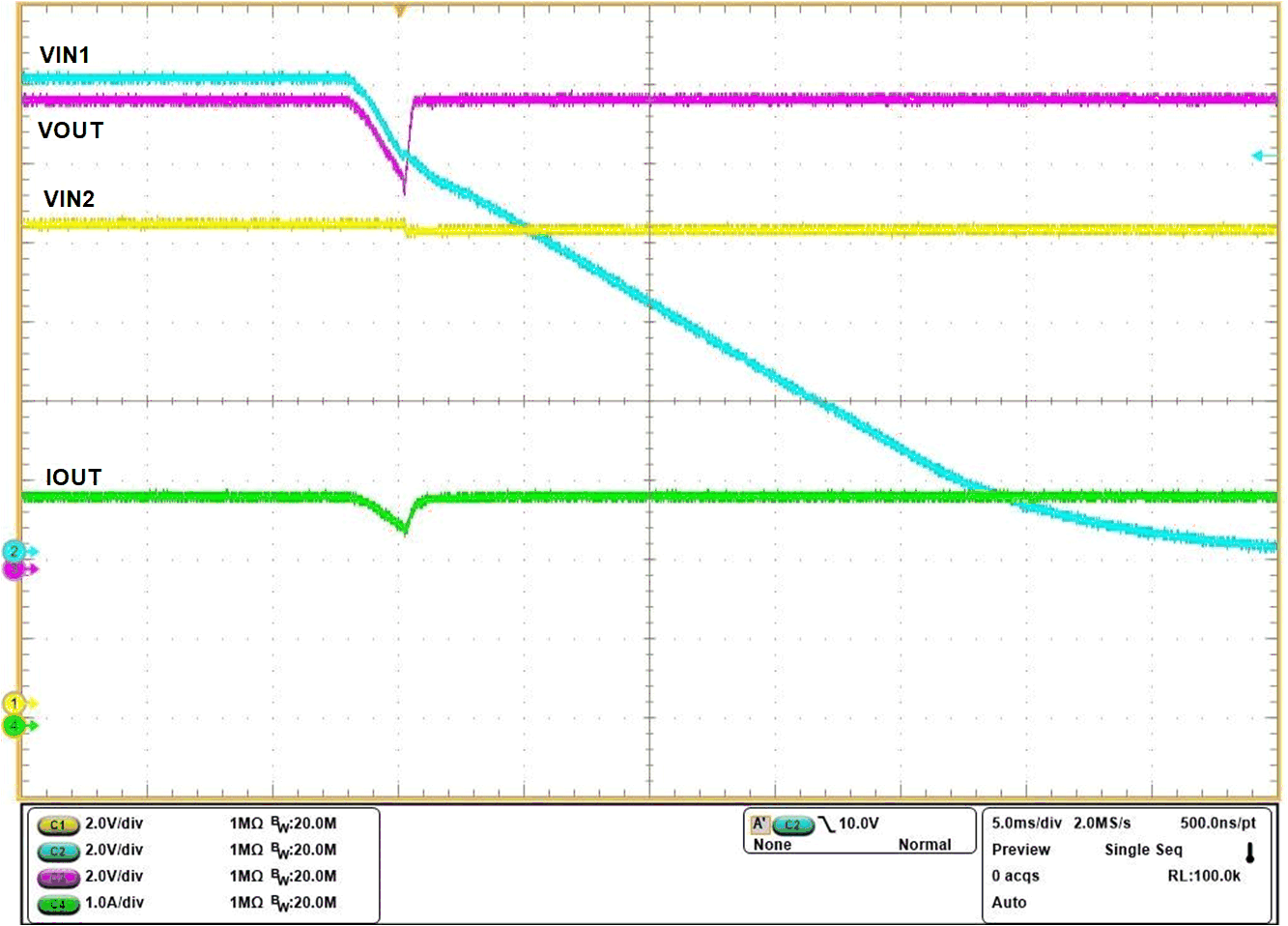Open the magenta C3 channel badge

tap(56, 877)
